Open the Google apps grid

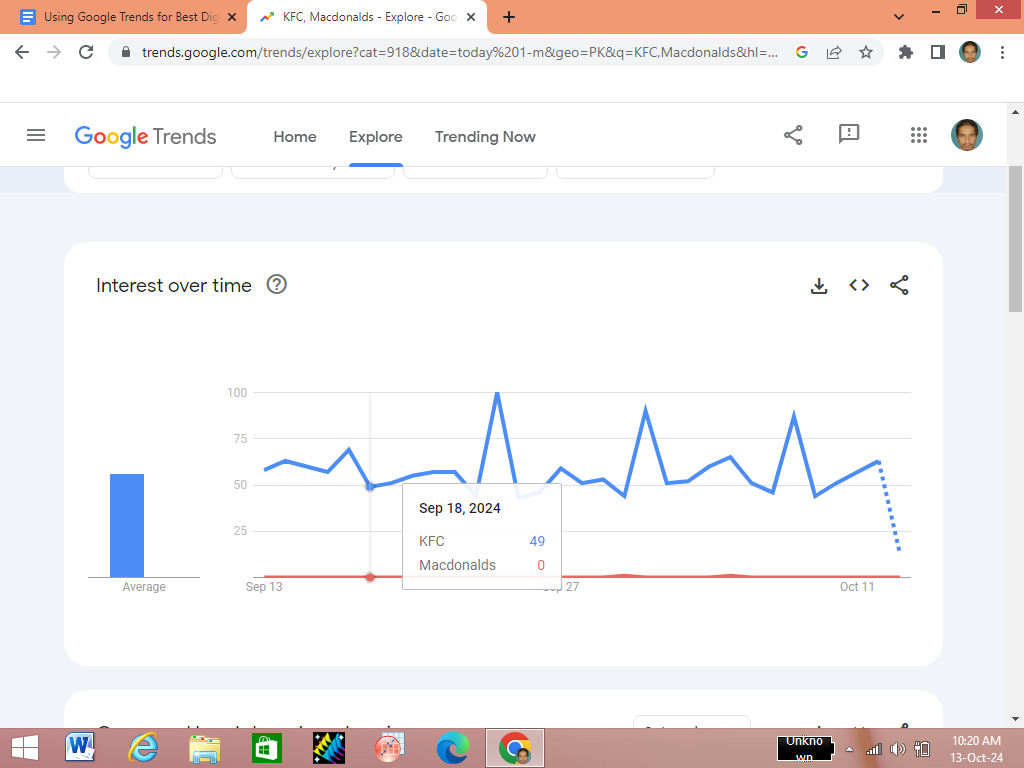[x=919, y=135]
